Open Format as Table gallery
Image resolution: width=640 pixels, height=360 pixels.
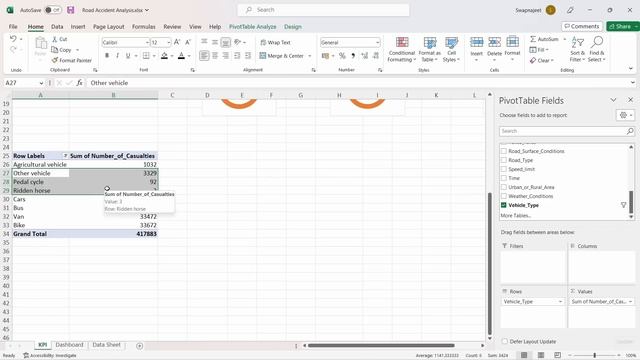429,49
